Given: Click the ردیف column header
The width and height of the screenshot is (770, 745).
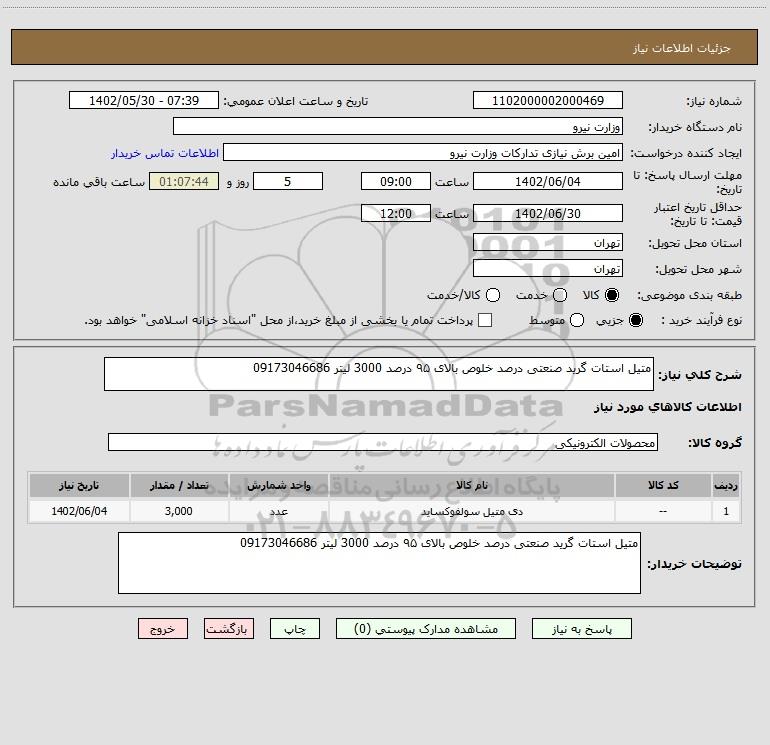Looking at the screenshot, I should pos(726,485).
